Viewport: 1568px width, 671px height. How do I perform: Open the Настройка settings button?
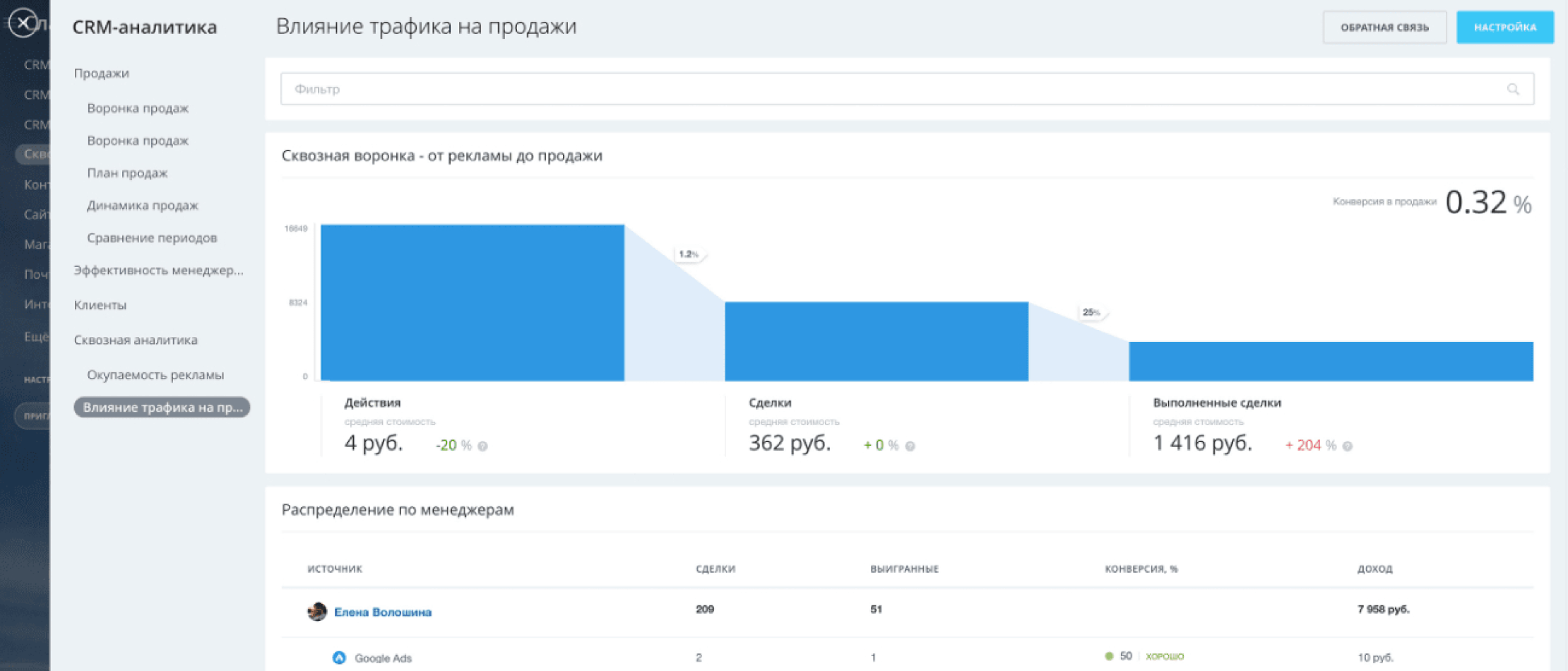point(1504,28)
